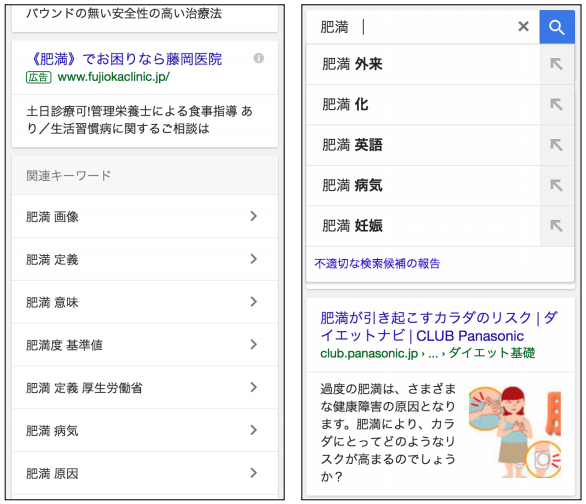Fill the query with the 肥満 外来 arrow icon
Screen dimensions: 586x504
click(556, 64)
